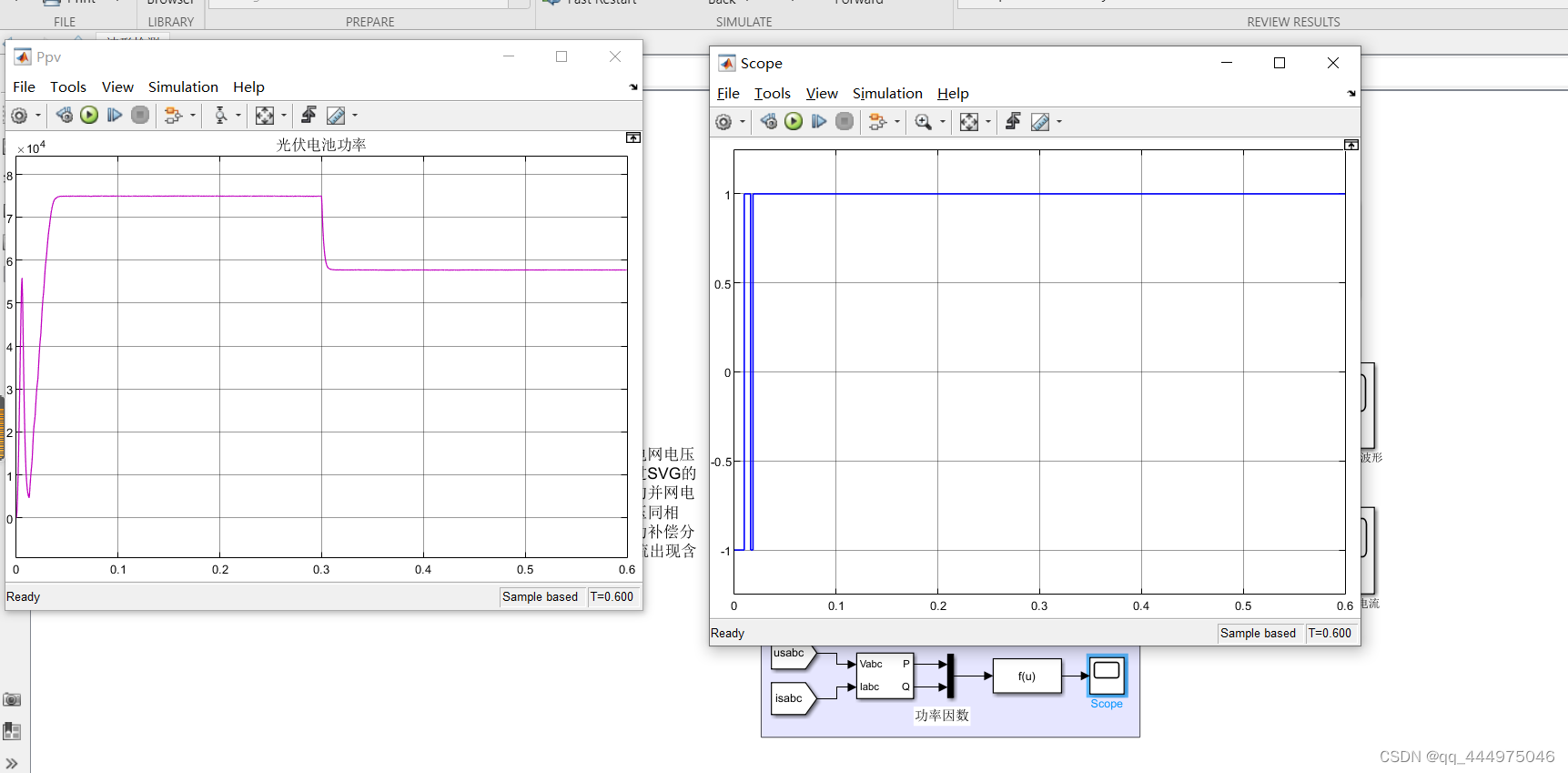Open File menu in Ppv window
1568x773 pixels.
pyautogui.click(x=25, y=86)
